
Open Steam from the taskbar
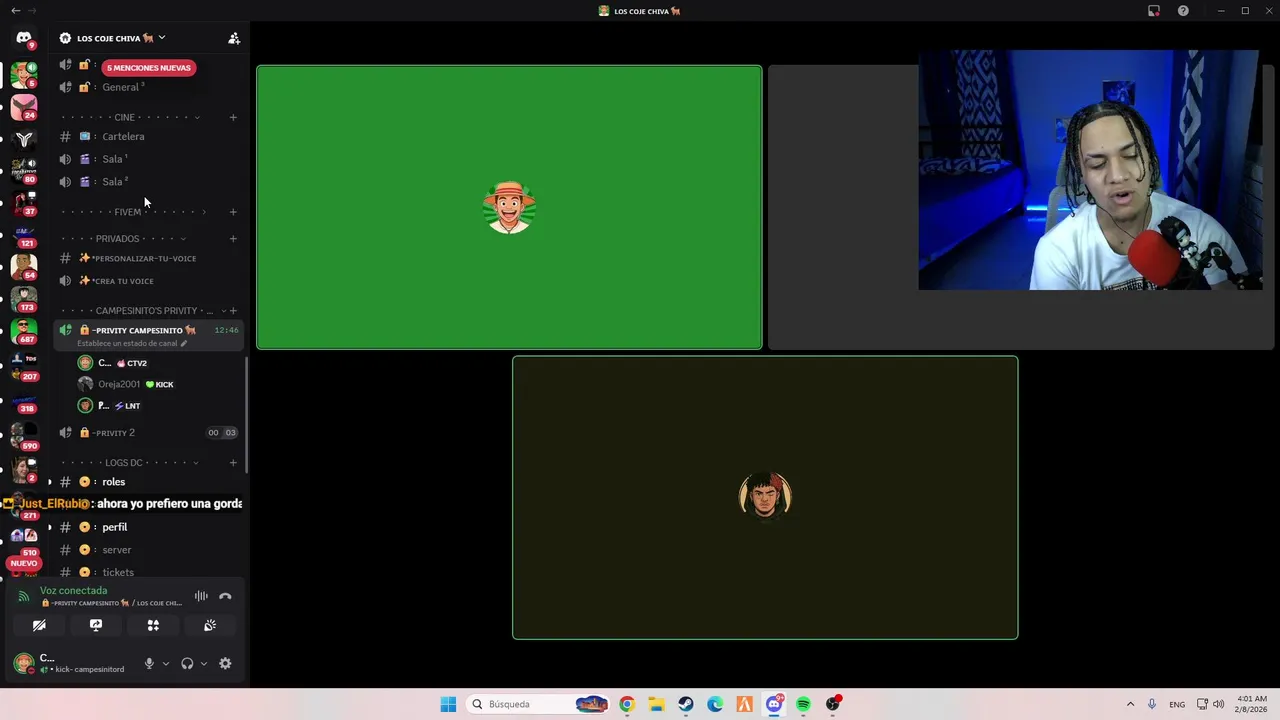[686, 704]
